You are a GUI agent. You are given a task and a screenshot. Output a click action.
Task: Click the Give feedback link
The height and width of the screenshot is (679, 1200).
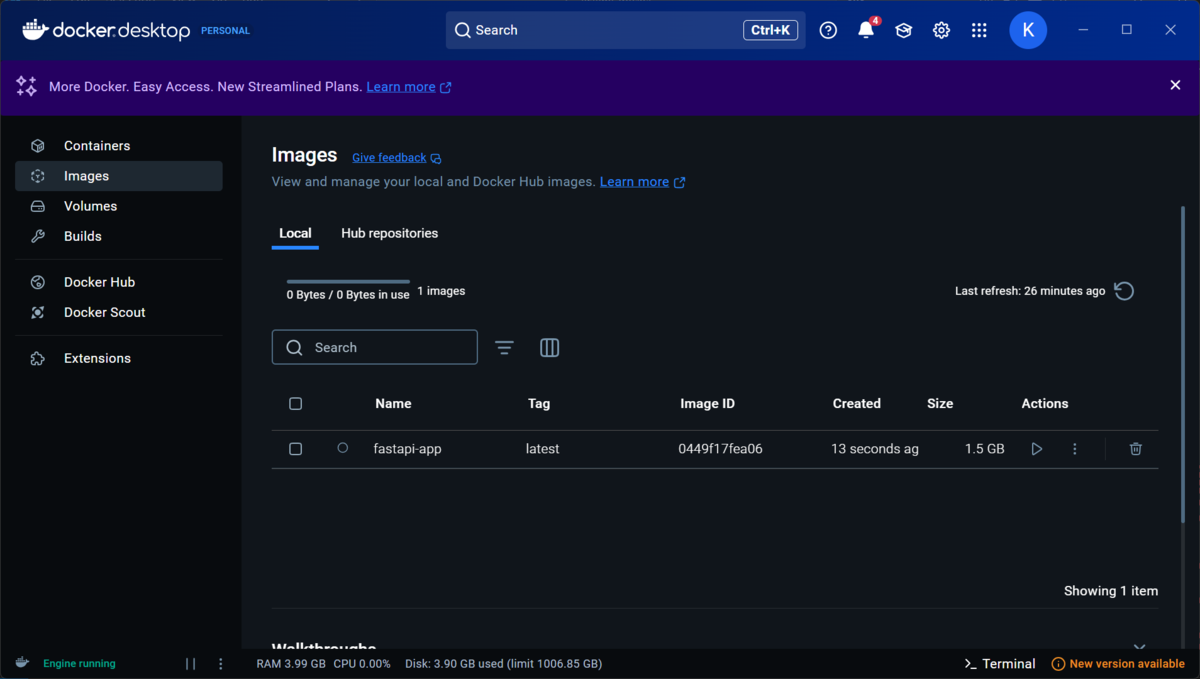389,158
